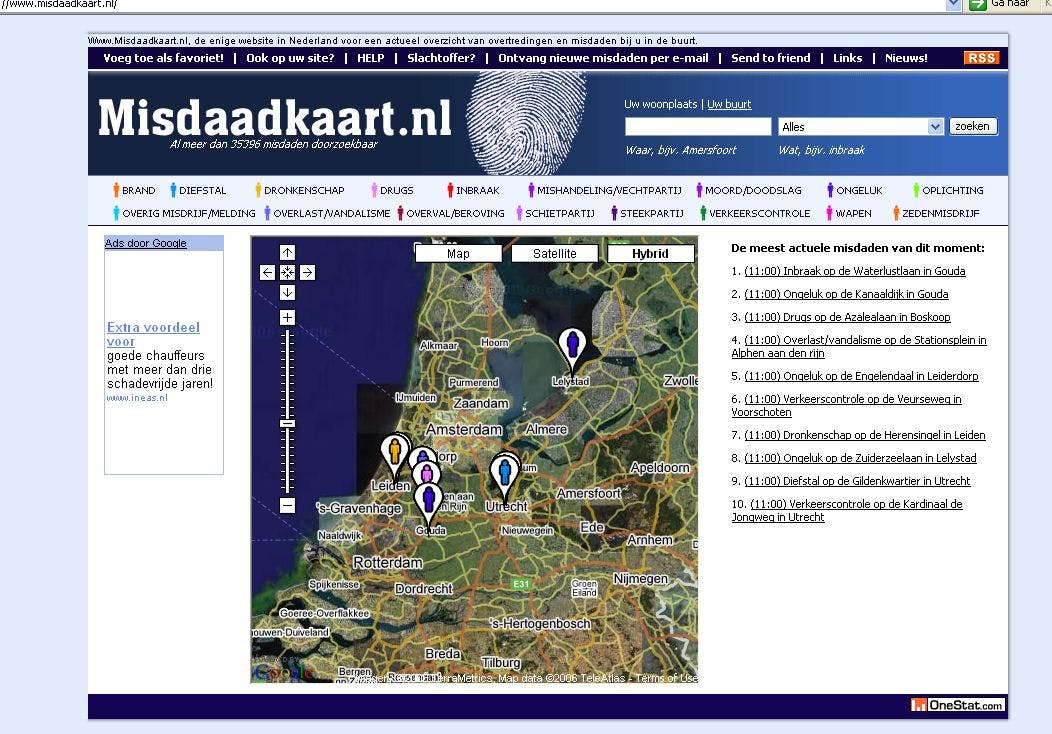Switch the map to Map view
The image size is (1052, 734).
(x=458, y=253)
